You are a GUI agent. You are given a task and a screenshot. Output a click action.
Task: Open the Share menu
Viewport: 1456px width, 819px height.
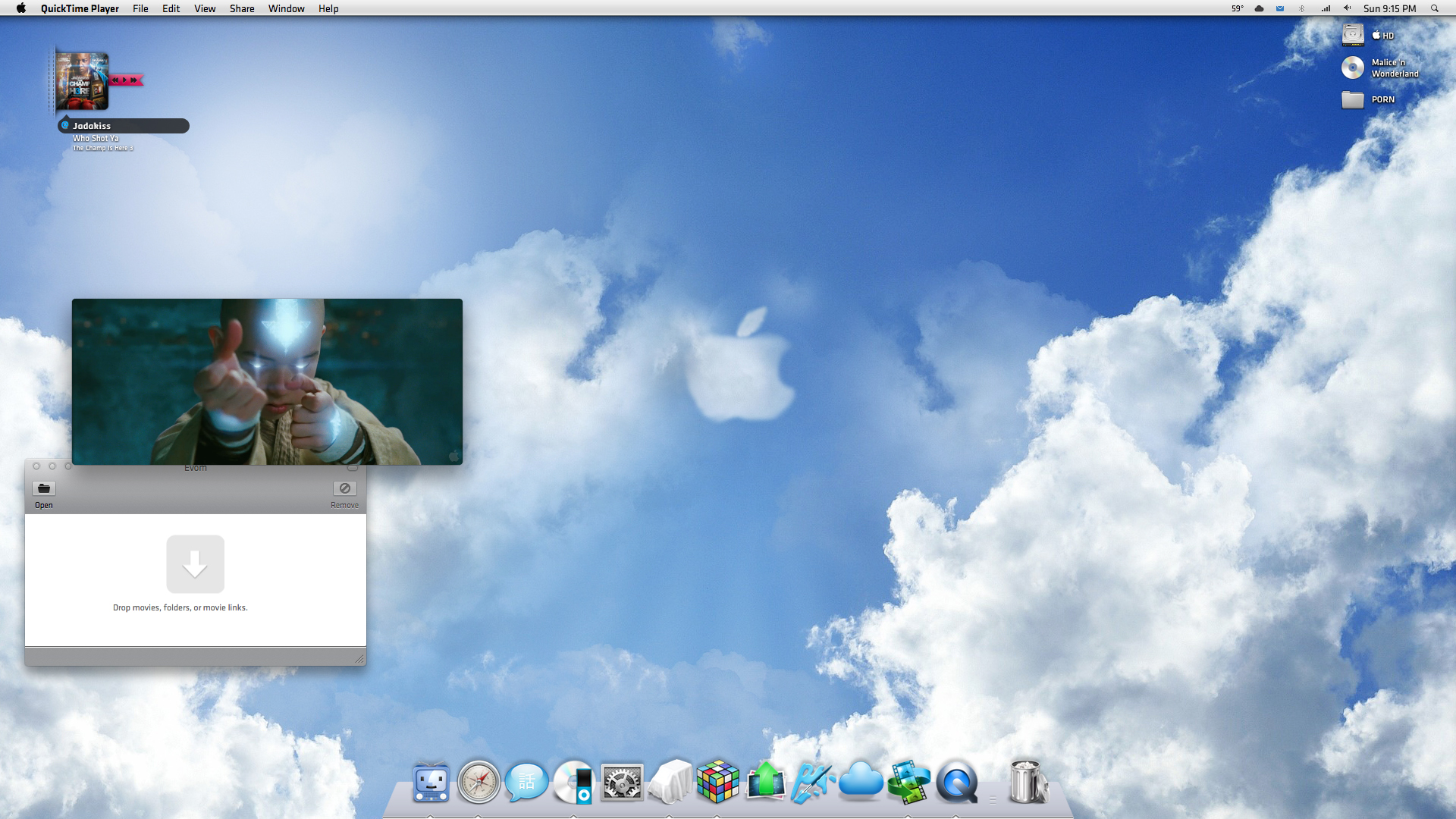(242, 8)
